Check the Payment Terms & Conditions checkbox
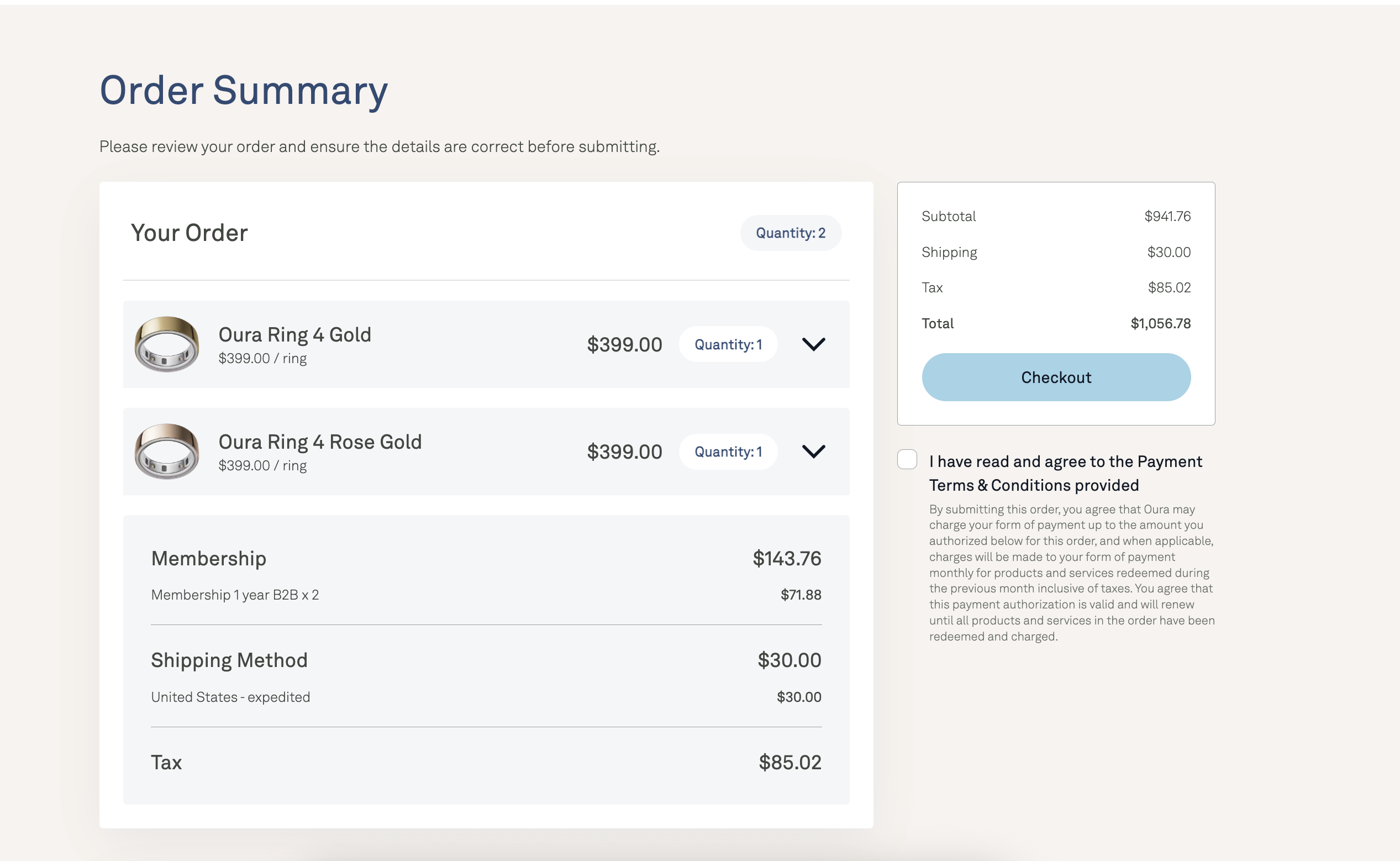The height and width of the screenshot is (861, 1400). 907,459
